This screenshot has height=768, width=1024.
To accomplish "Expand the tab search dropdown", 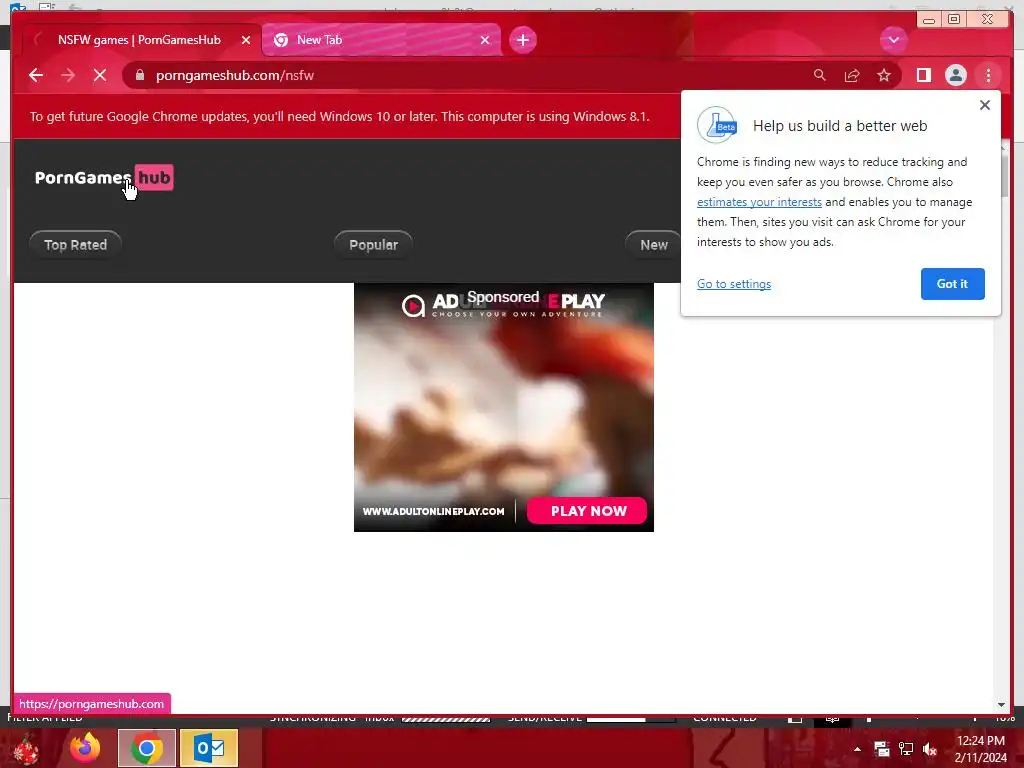I will pos(893,40).
